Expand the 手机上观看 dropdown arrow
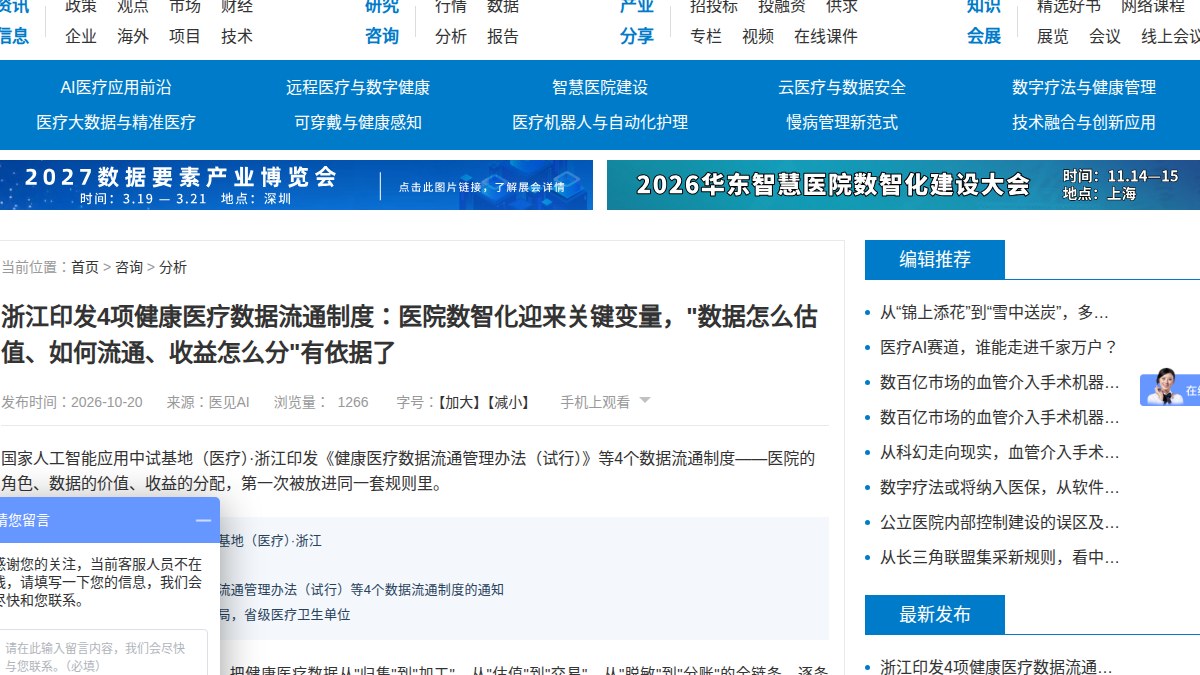 (645, 400)
